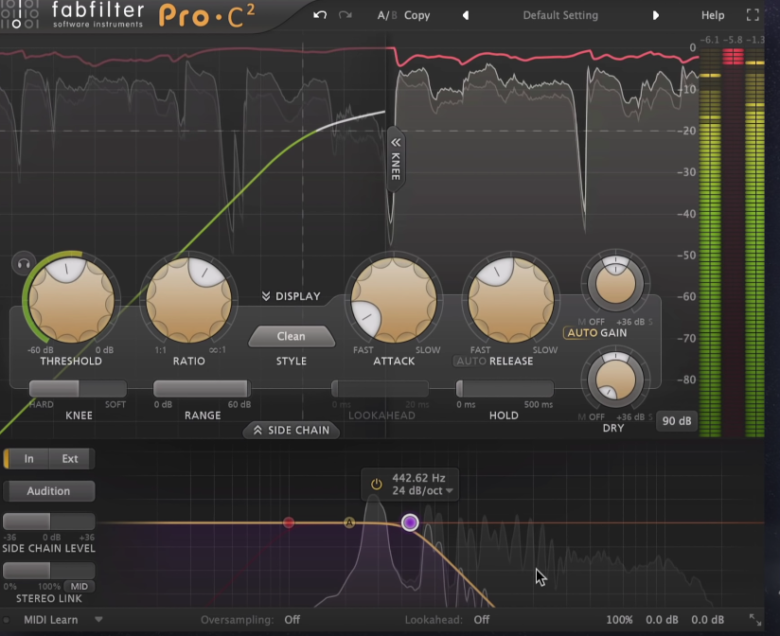Go to next preset with right arrow
Screen dimensions: 780x636
(x=656, y=15)
